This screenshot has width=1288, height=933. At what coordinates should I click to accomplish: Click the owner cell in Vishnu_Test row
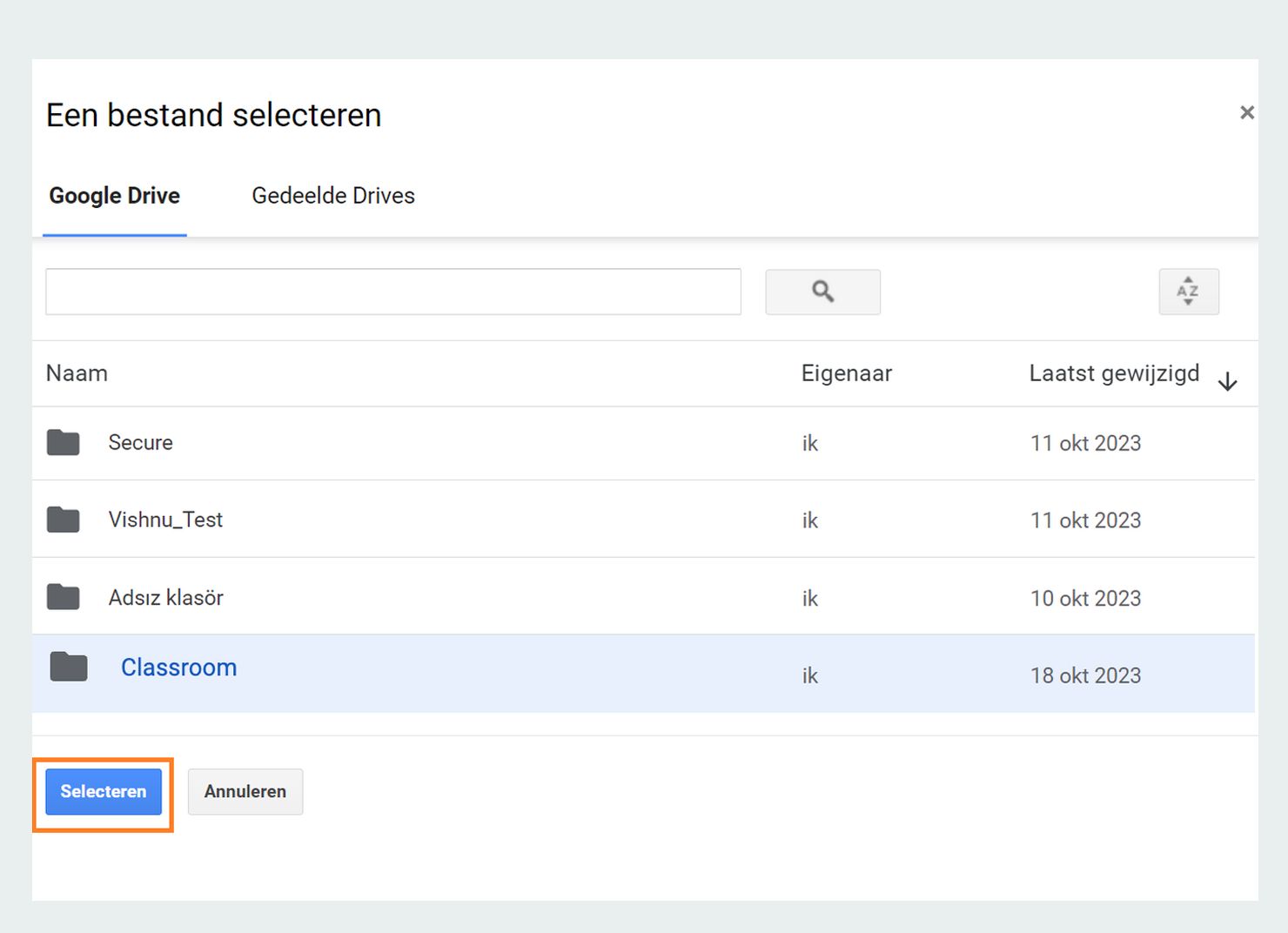coord(810,520)
